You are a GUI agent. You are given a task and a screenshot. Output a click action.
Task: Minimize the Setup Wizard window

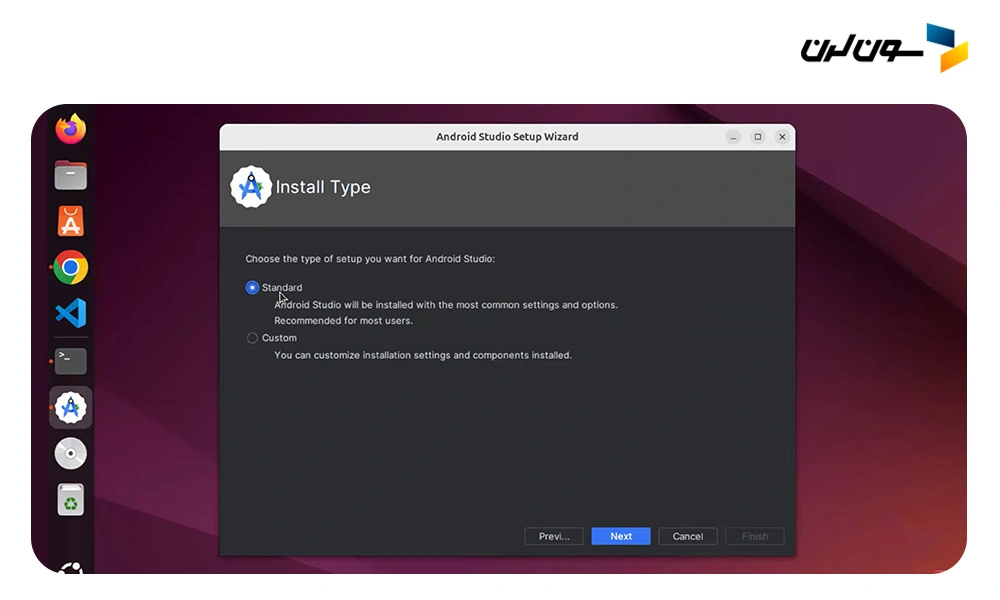(x=734, y=137)
